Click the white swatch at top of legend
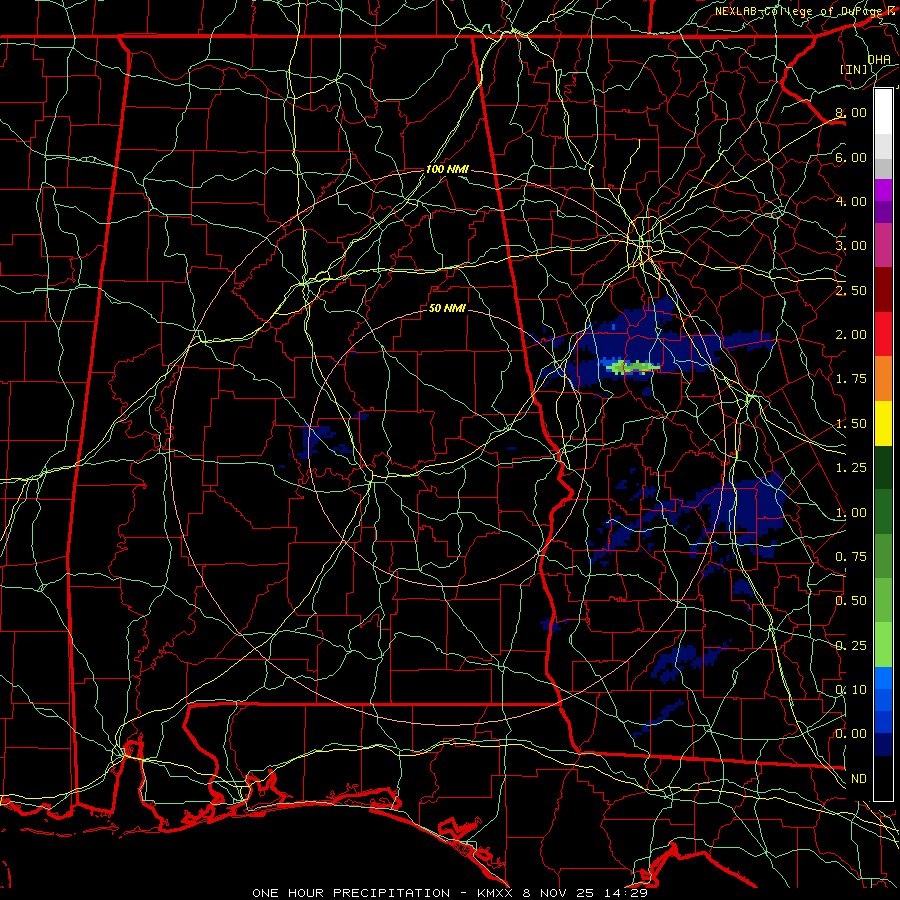Screen dimensions: 900x900 pyautogui.click(x=883, y=112)
